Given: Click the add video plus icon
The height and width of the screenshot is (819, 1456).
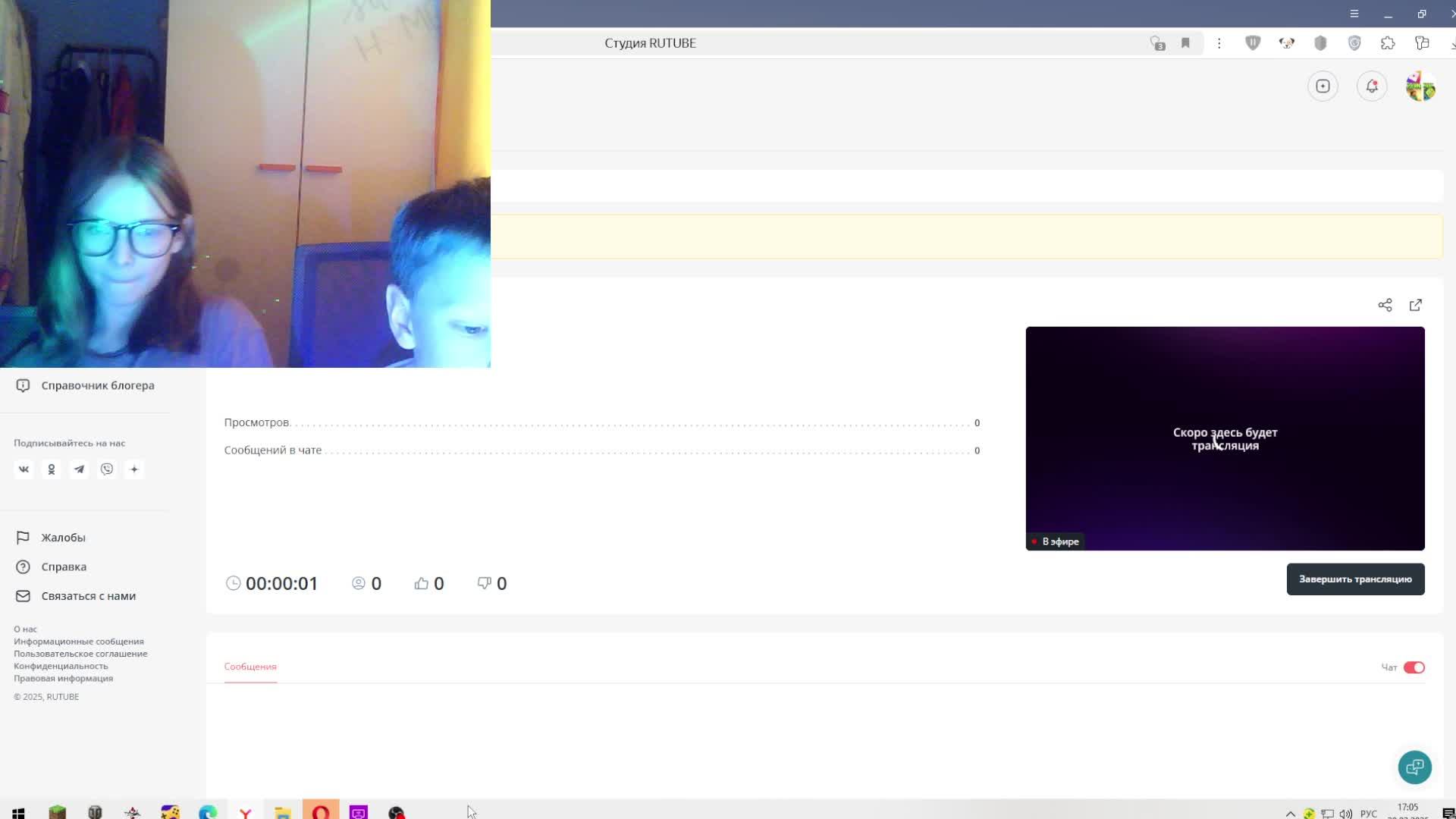Looking at the screenshot, I should pyautogui.click(x=1323, y=86).
